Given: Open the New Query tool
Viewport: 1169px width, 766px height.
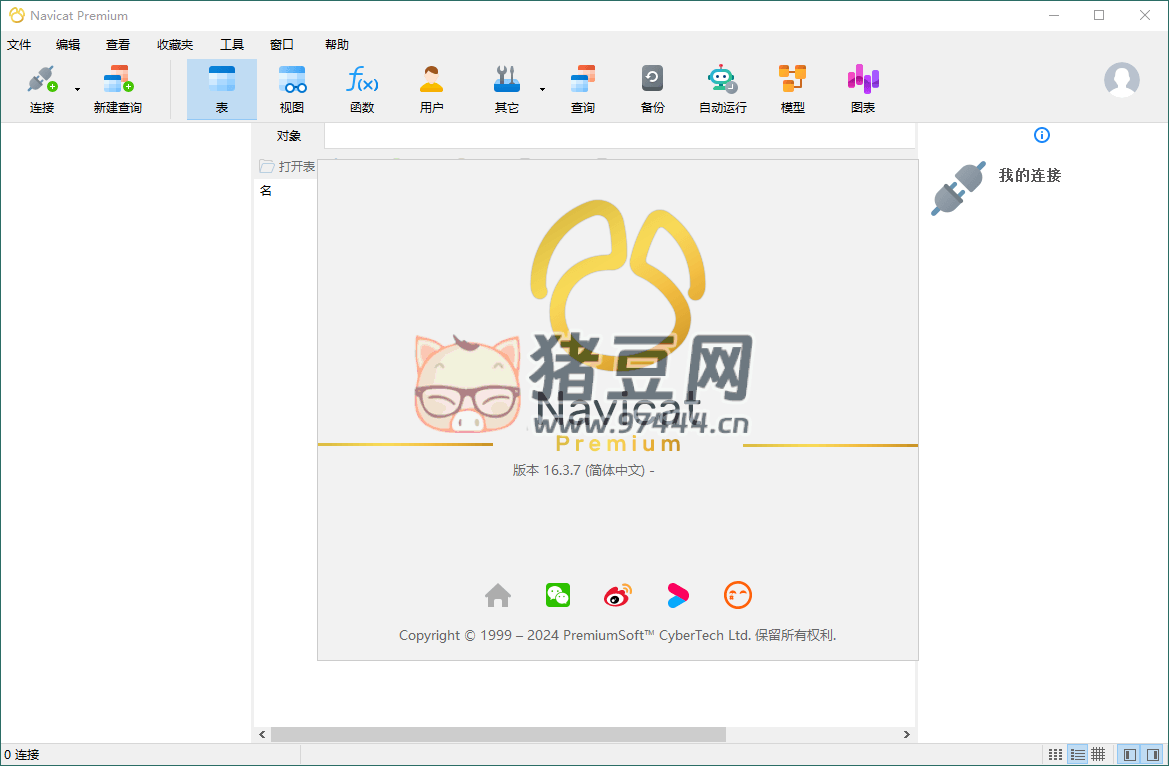Looking at the screenshot, I should [118, 81].
